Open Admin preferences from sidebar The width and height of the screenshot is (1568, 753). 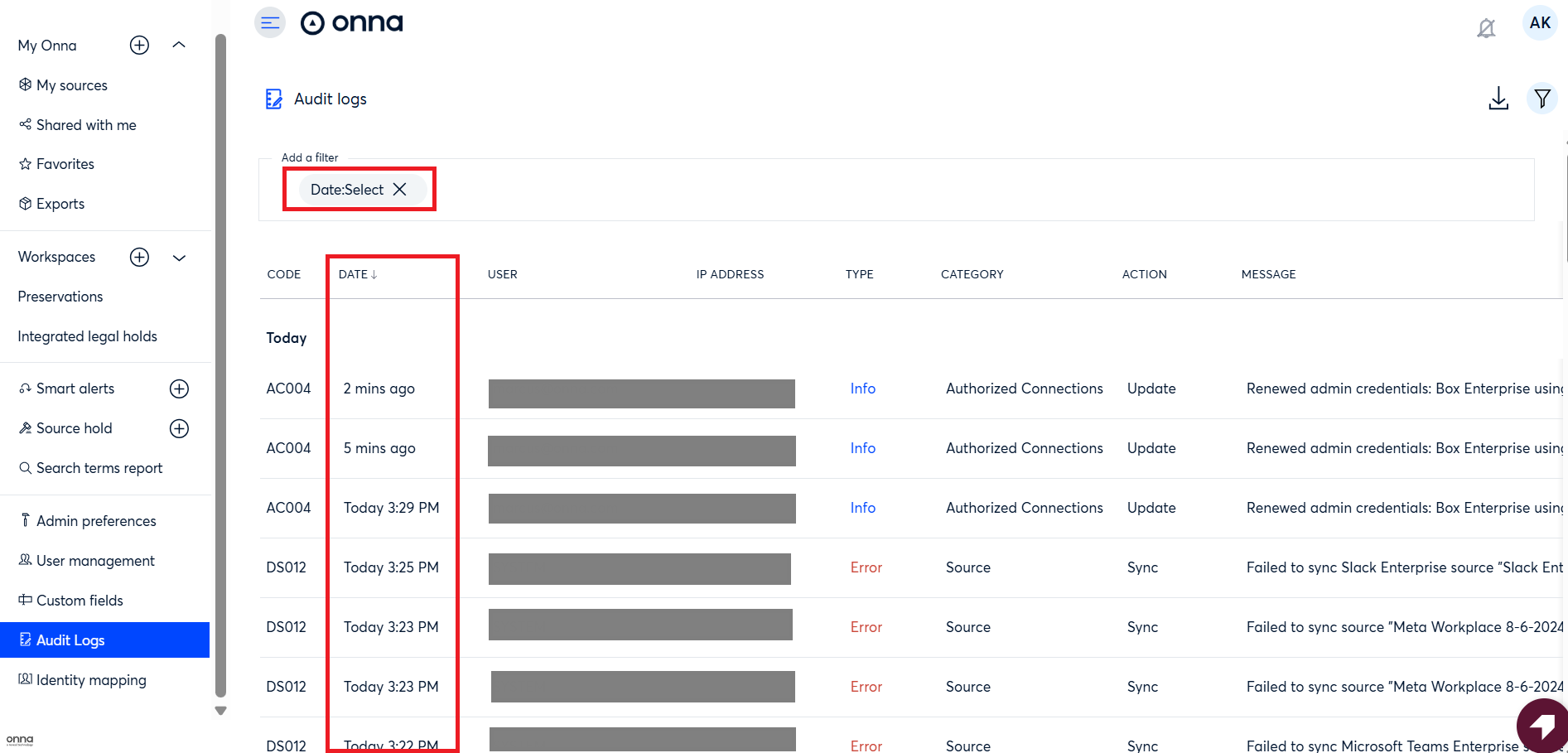pos(96,521)
